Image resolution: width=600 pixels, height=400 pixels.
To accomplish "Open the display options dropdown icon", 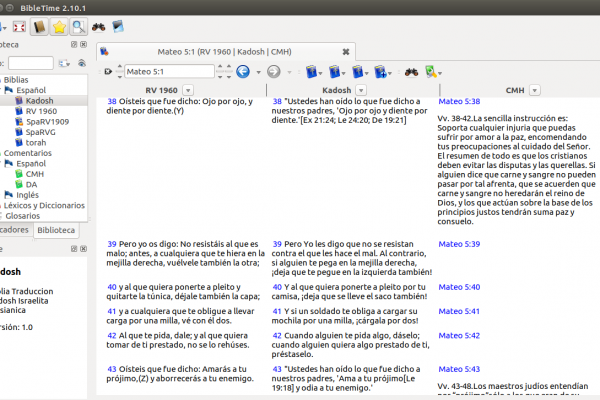I will 434,72.
